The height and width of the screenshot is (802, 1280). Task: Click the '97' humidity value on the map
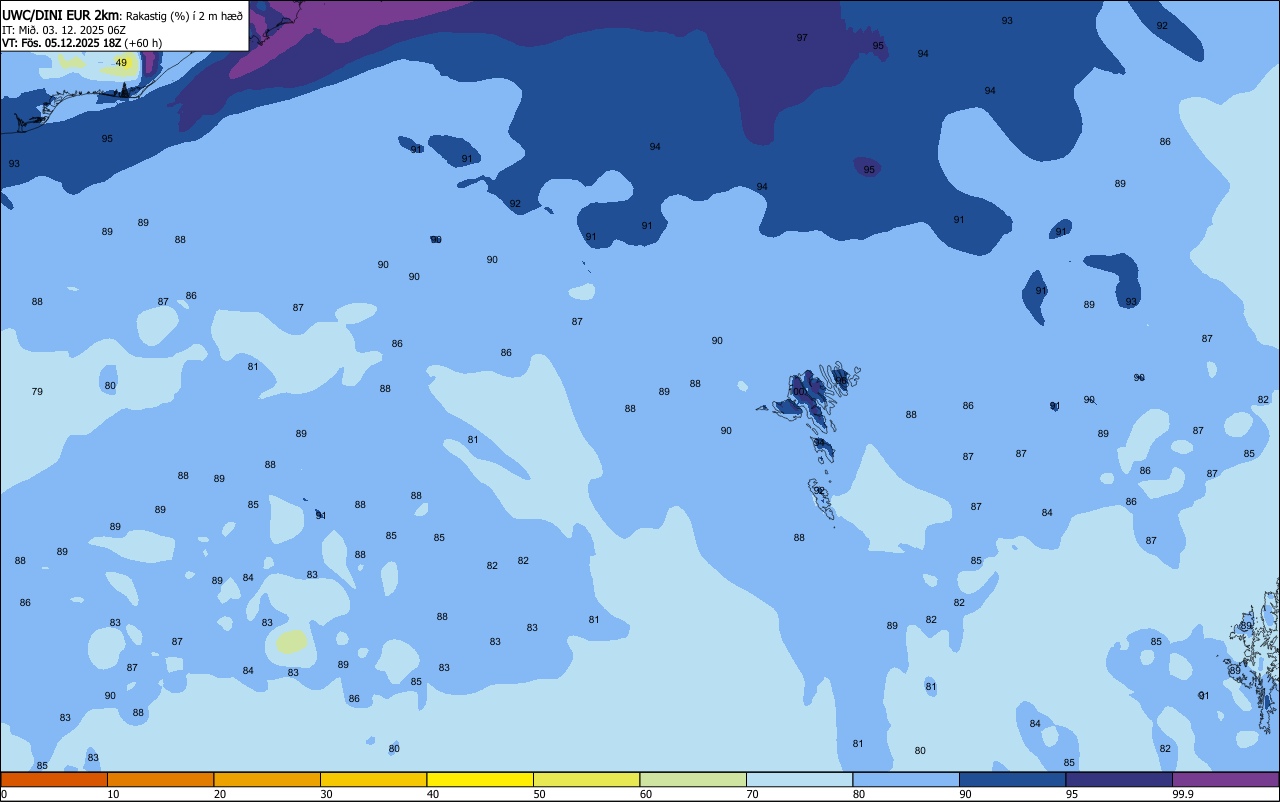point(802,37)
